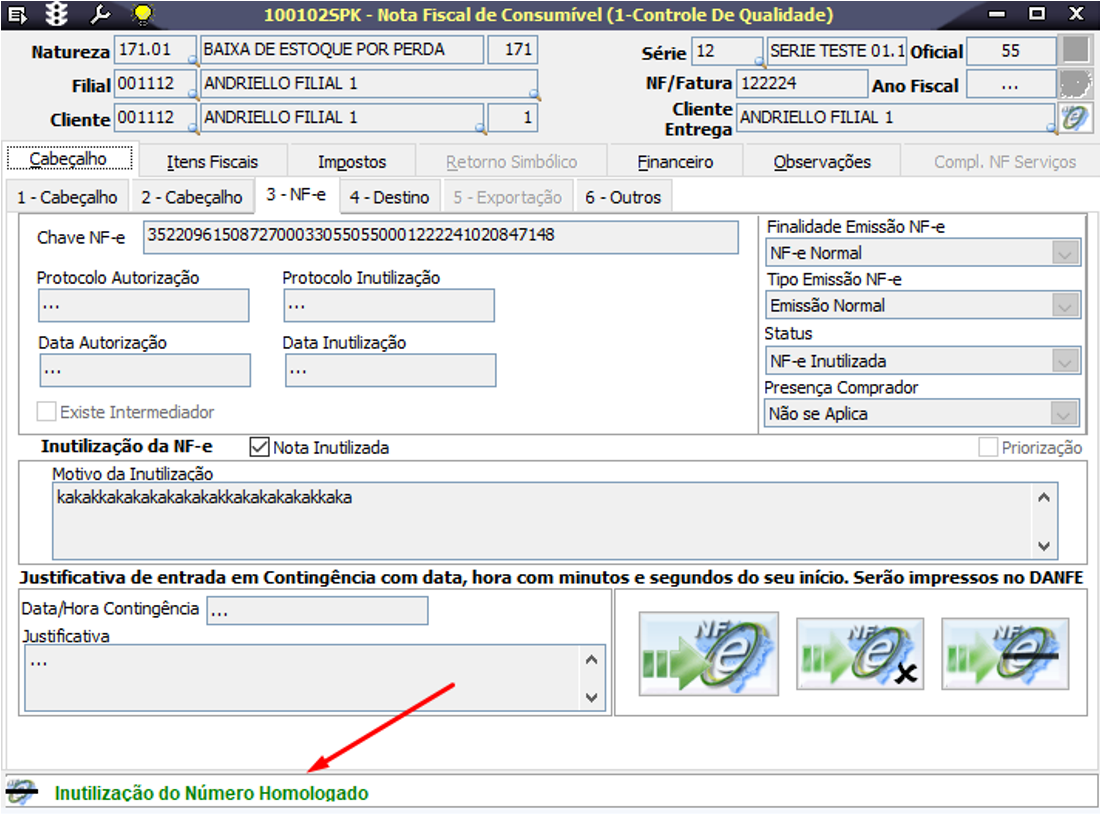
Task: Open the Itens Fiscais tab
Action: pyautogui.click(x=213, y=161)
